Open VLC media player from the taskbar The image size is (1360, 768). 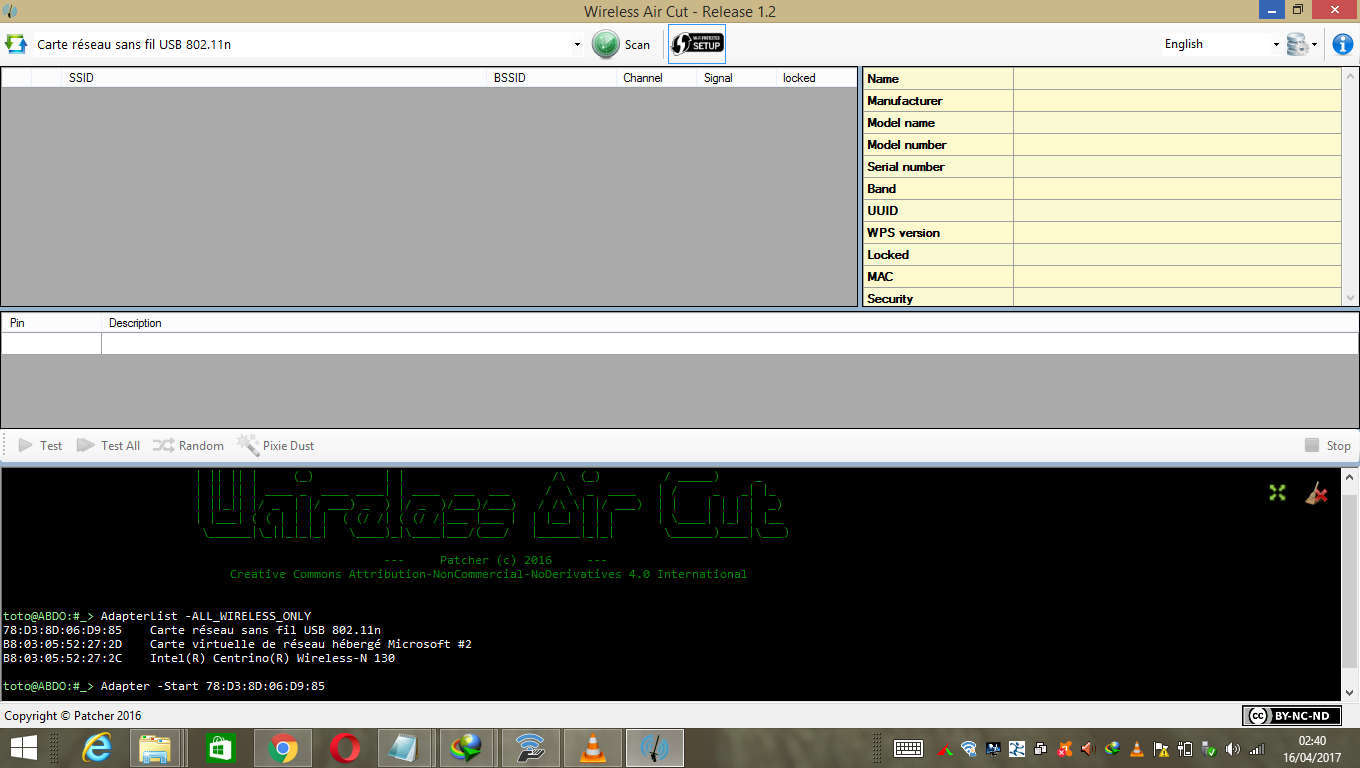pos(592,748)
